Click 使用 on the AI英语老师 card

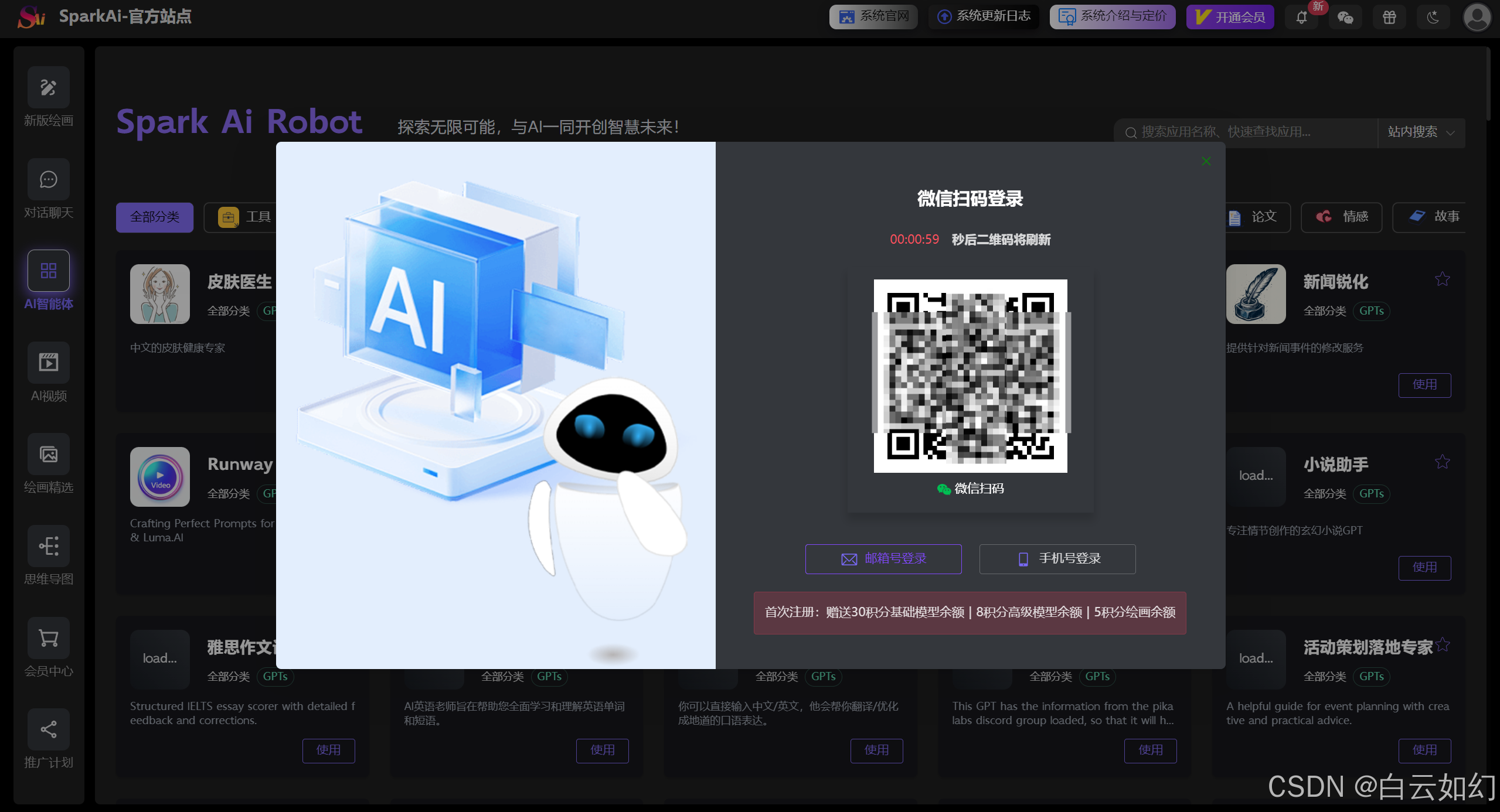[603, 750]
